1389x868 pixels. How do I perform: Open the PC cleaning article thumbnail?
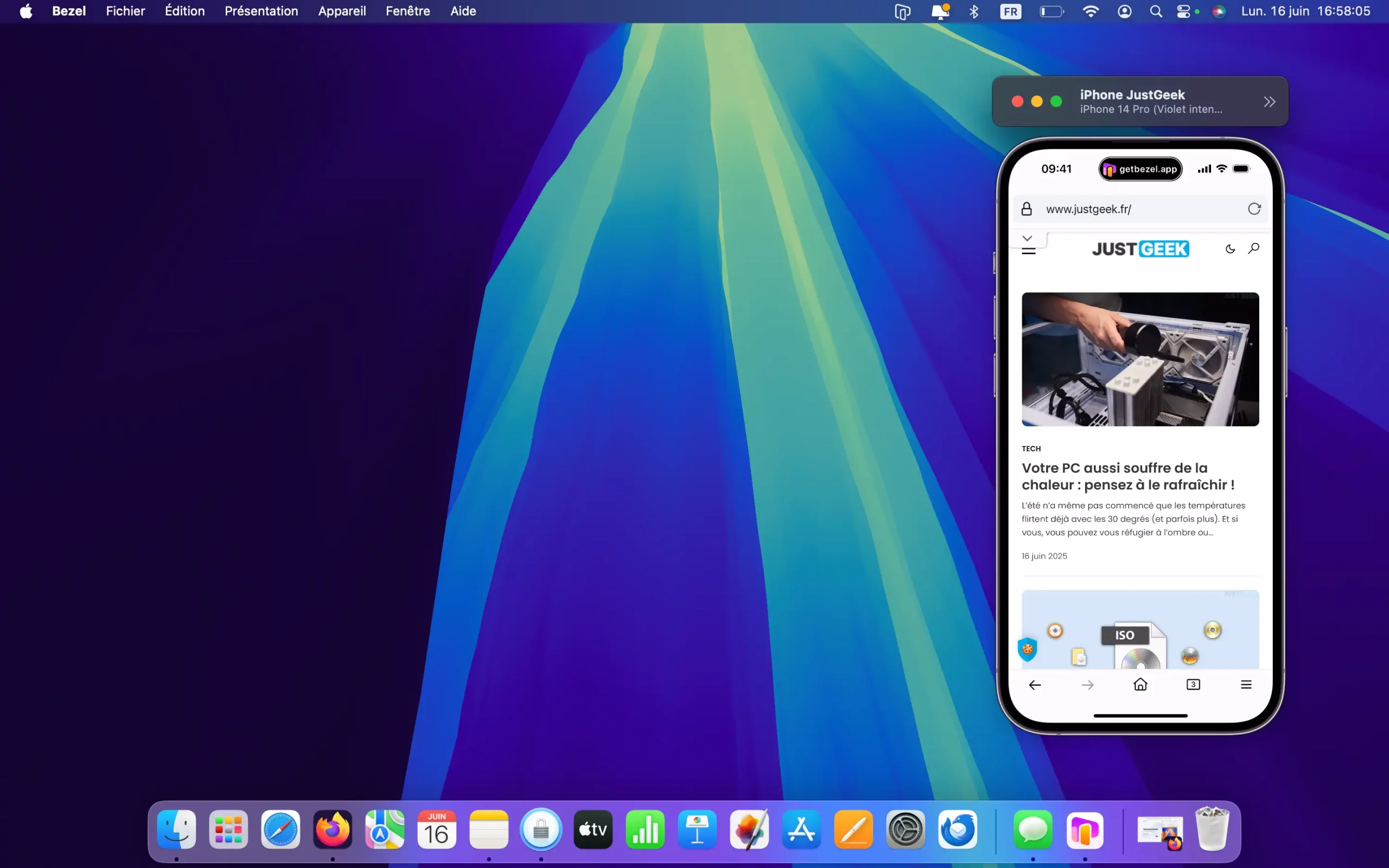tap(1140, 359)
